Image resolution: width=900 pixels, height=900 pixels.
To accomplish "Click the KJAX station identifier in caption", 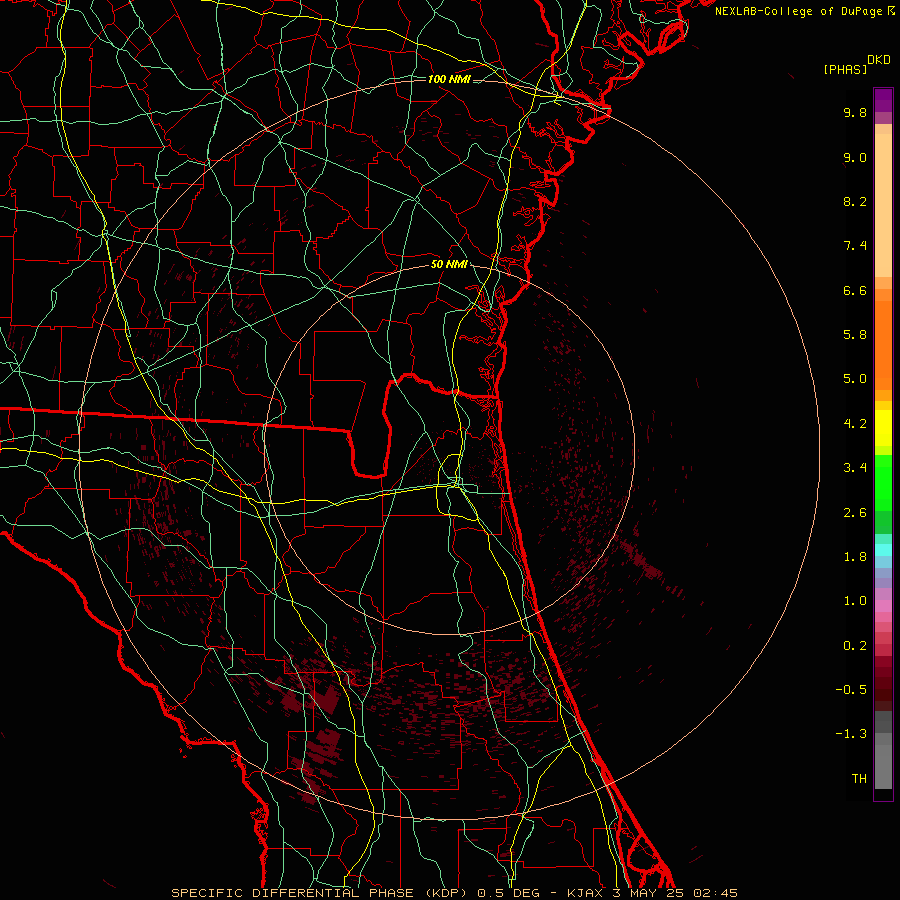I will pyautogui.click(x=583, y=893).
